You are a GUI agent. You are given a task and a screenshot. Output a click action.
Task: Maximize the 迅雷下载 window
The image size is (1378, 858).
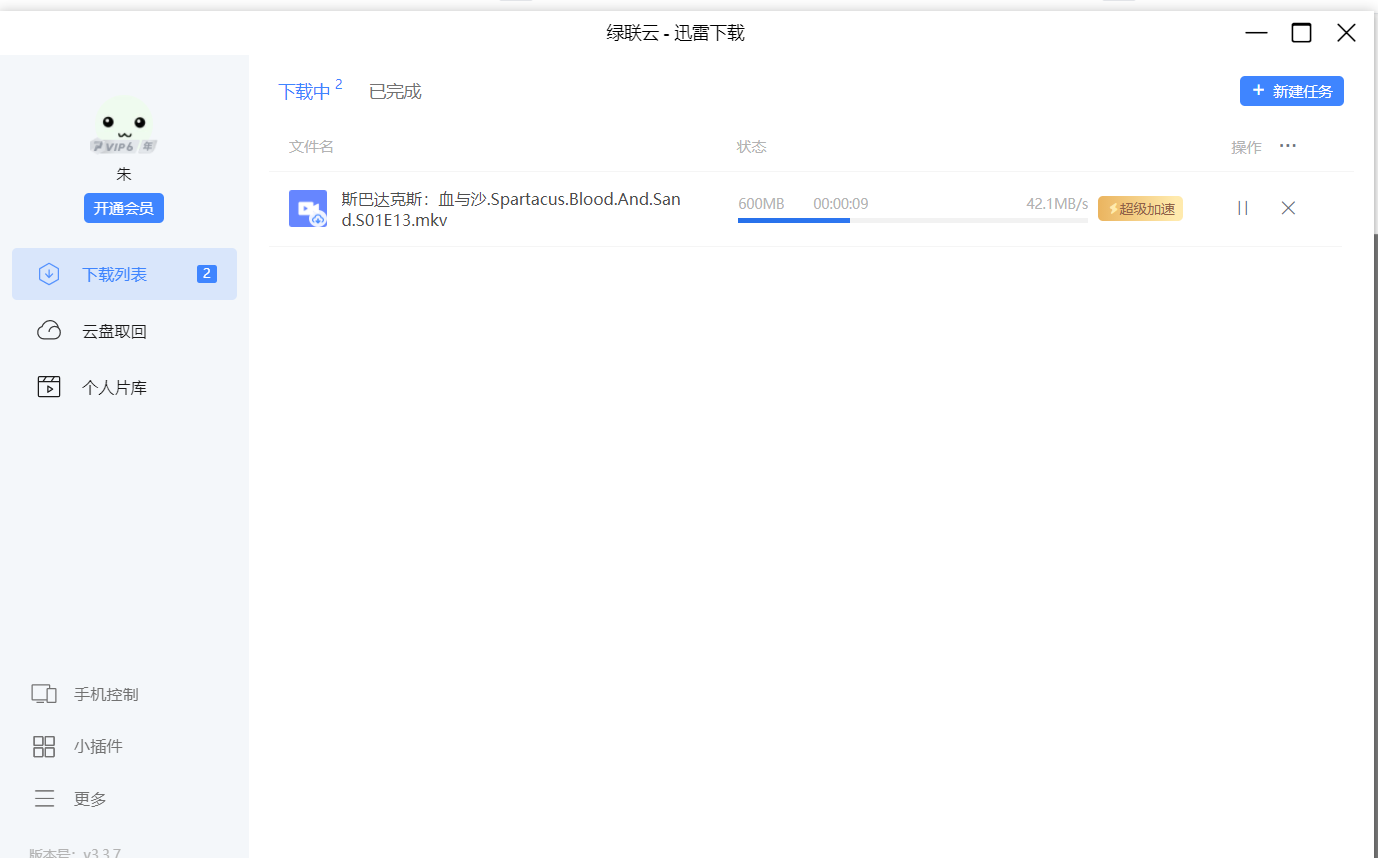point(1301,33)
